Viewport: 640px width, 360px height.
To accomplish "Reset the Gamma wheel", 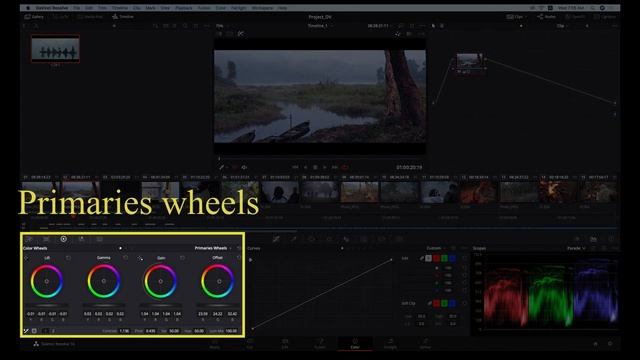I will coord(125,258).
